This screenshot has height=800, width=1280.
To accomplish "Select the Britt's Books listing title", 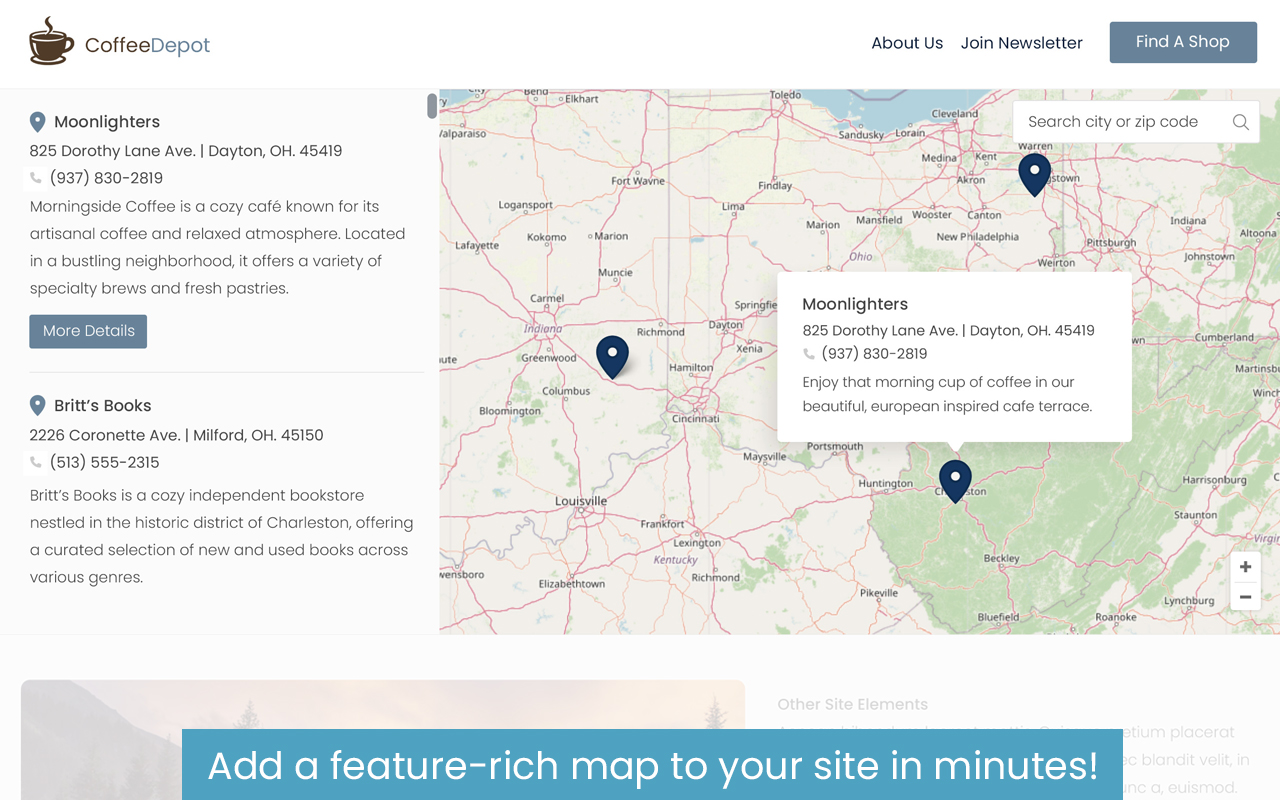I will pyautogui.click(x=103, y=405).
